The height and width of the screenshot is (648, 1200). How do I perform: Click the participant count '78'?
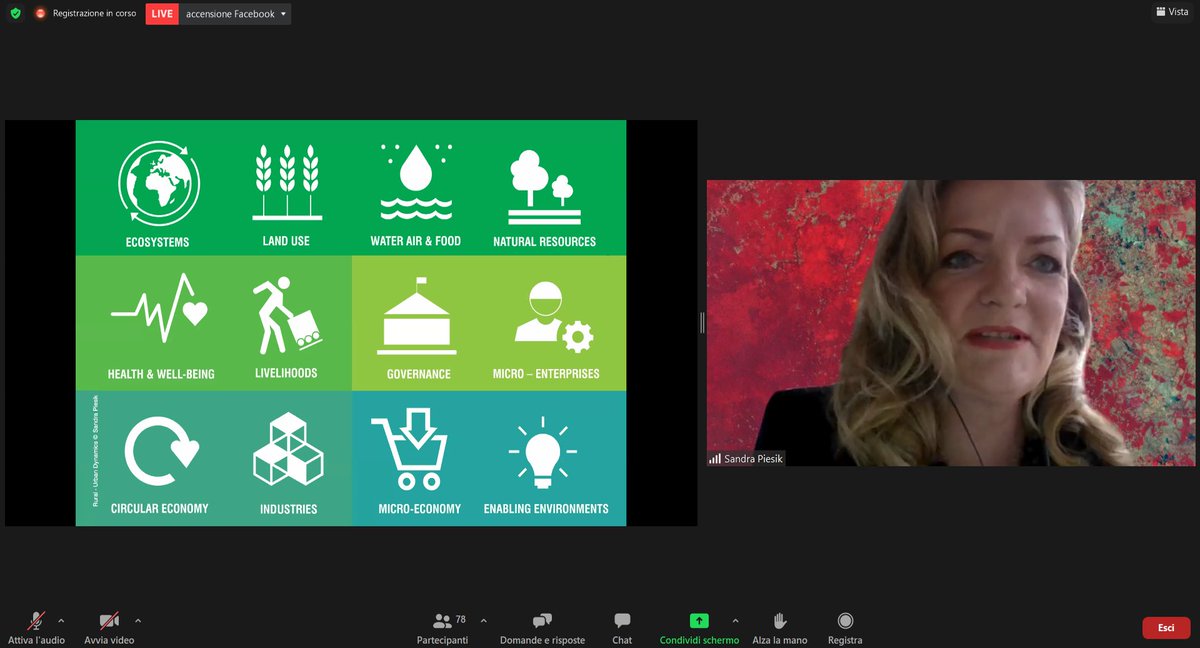pyautogui.click(x=460, y=620)
